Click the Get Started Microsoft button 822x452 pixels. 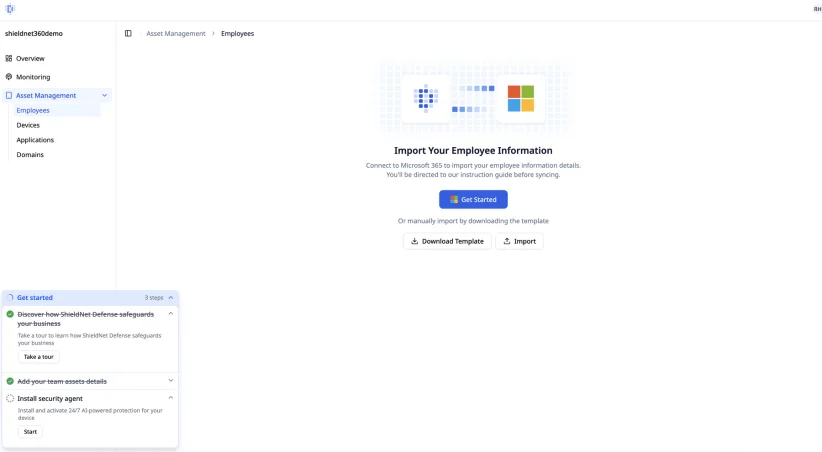473,199
